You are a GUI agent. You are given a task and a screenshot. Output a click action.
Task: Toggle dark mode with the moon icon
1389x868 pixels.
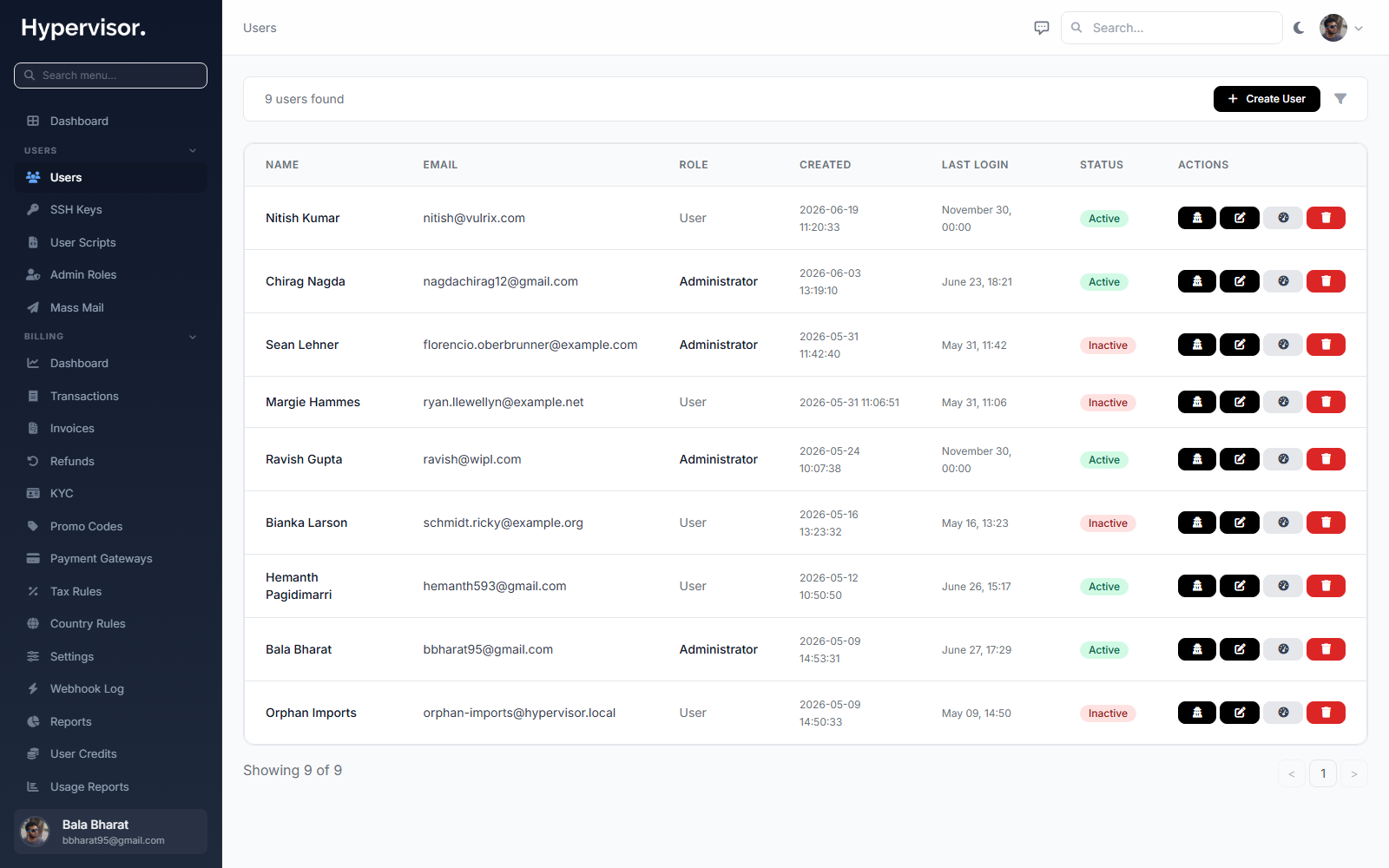pyautogui.click(x=1299, y=28)
